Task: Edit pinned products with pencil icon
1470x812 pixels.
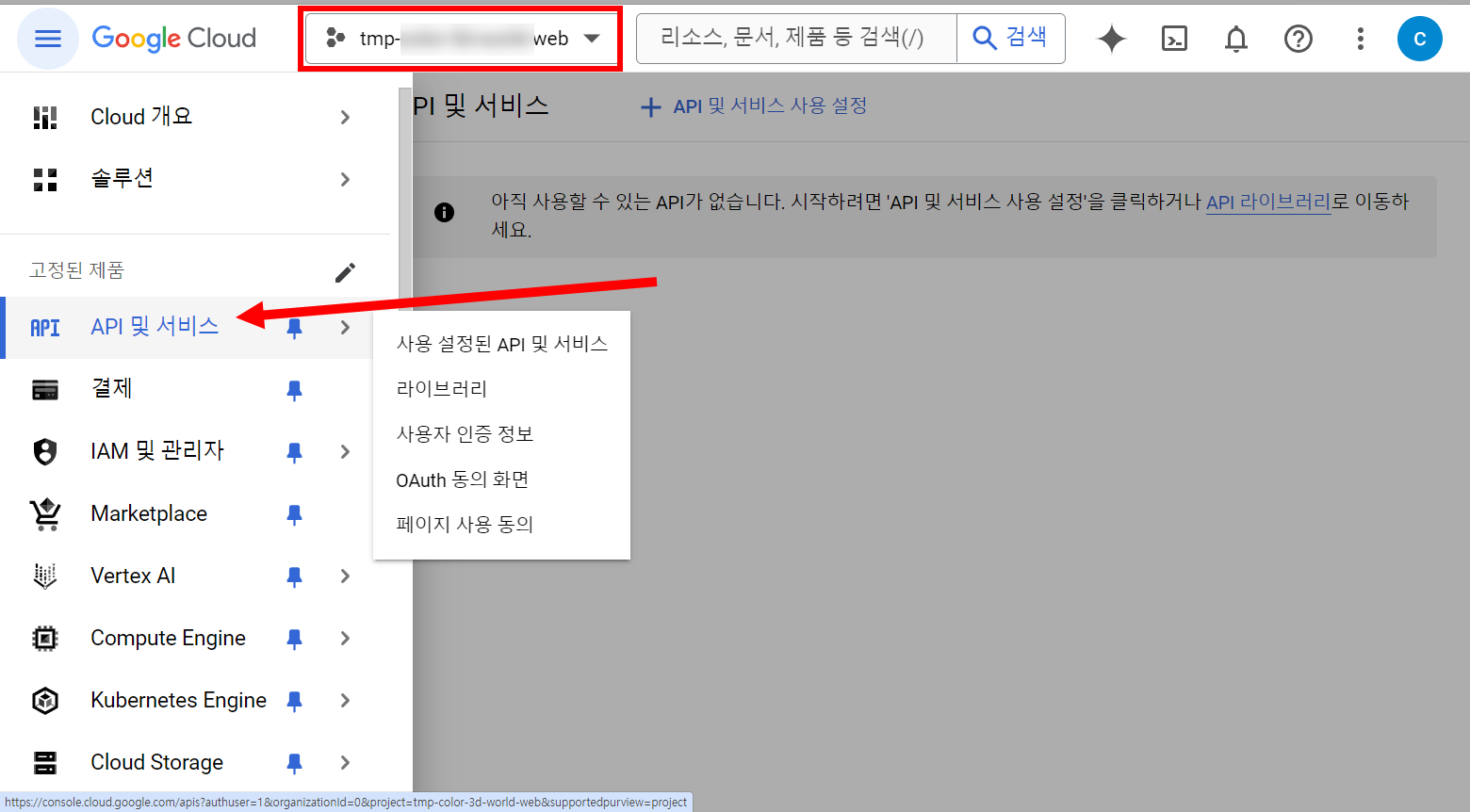Action: (x=346, y=272)
